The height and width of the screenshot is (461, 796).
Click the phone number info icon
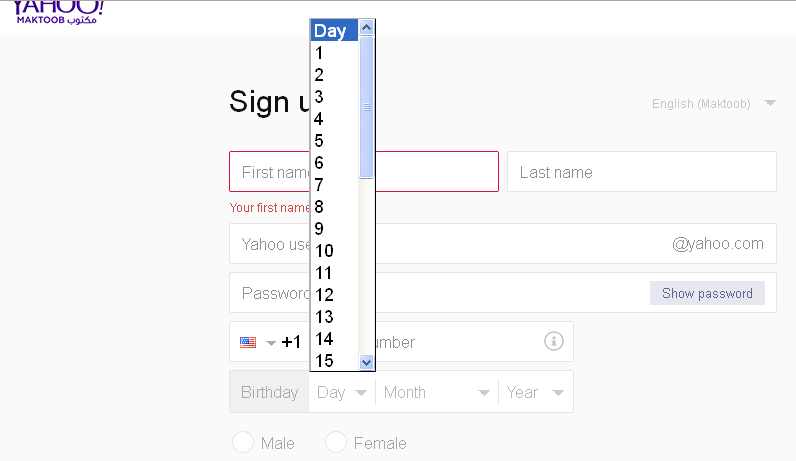[553, 342]
